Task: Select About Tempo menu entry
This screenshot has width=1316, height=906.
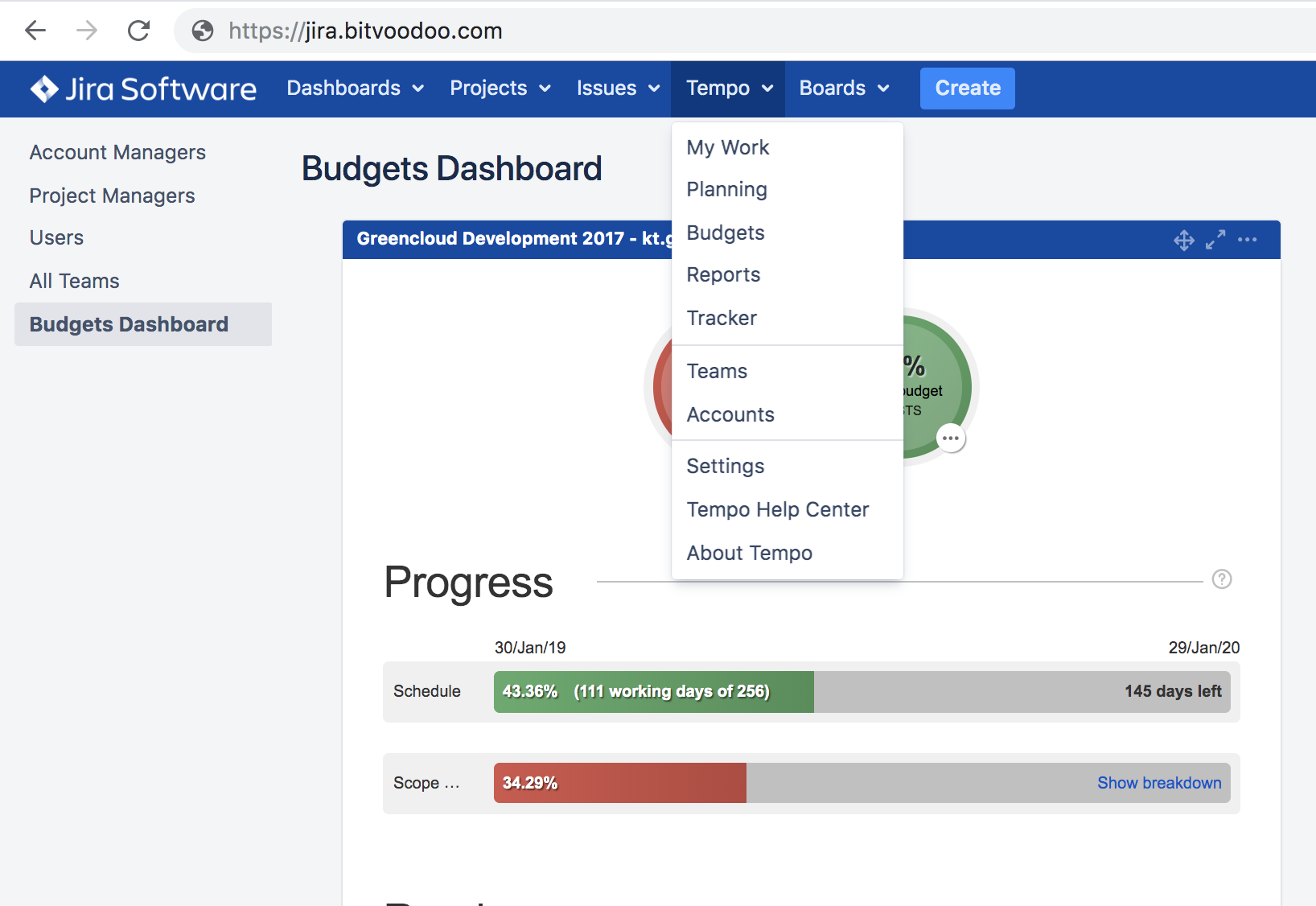Action: [788, 553]
